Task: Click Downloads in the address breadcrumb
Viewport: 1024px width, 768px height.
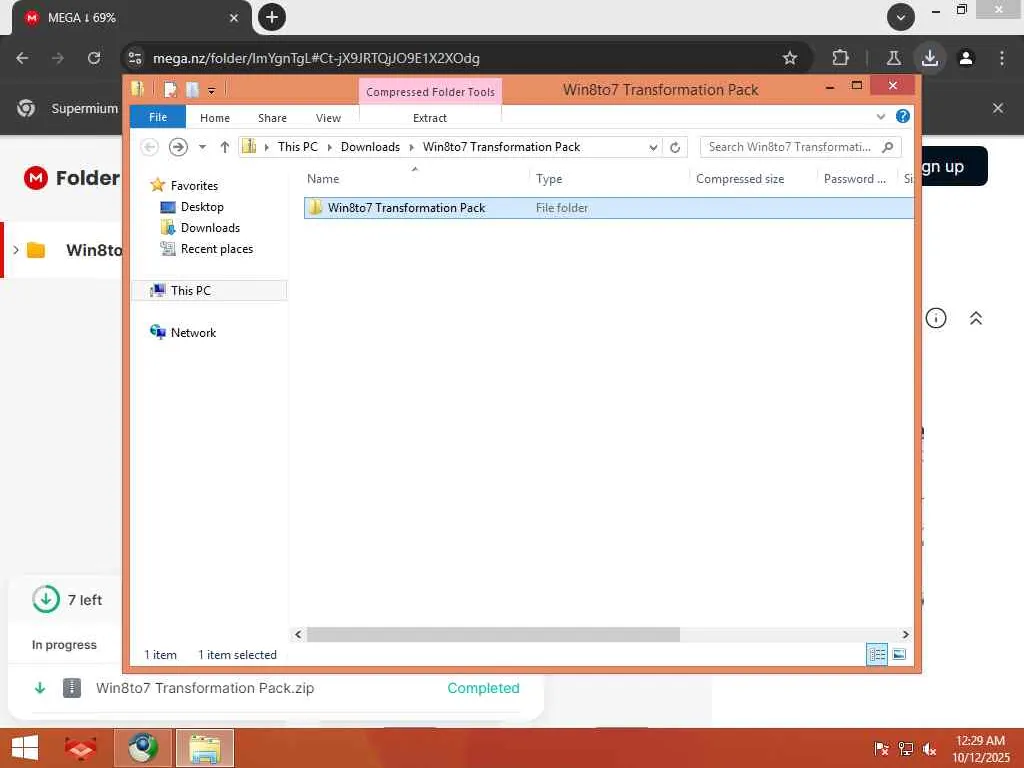Action: coord(370,147)
